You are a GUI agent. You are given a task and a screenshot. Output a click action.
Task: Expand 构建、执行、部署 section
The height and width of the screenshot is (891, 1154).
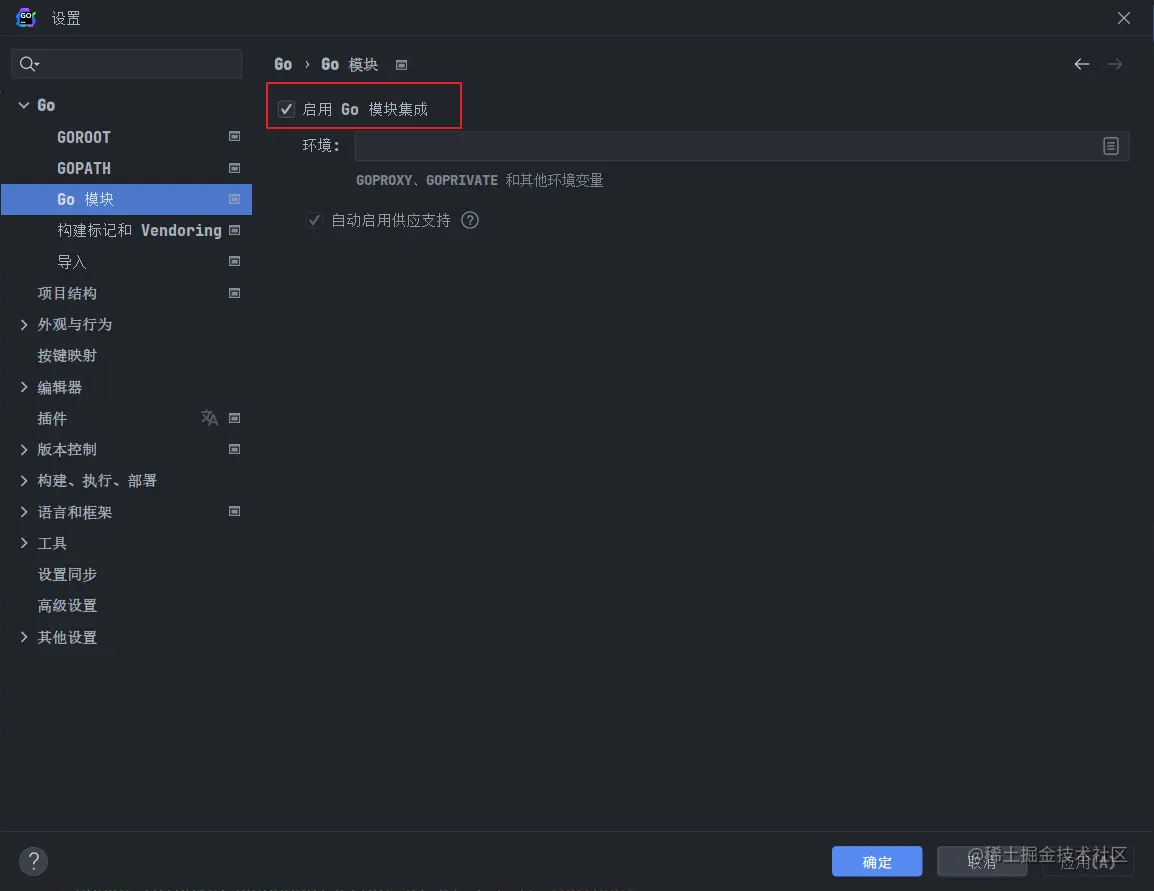[x=24, y=480]
